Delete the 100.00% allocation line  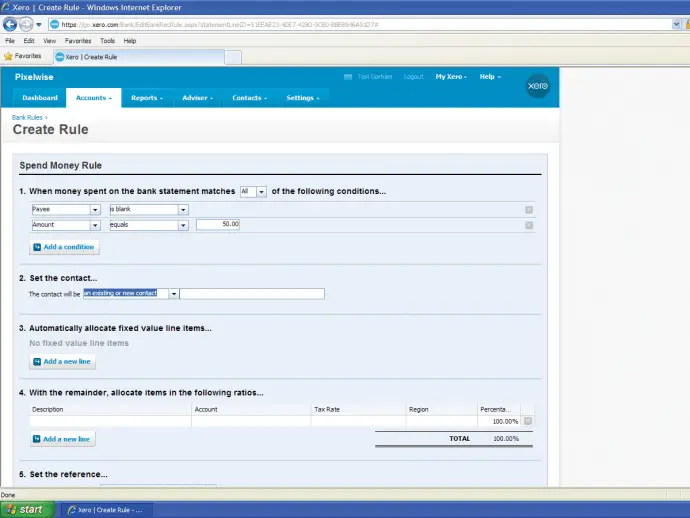click(x=528, y=421)
